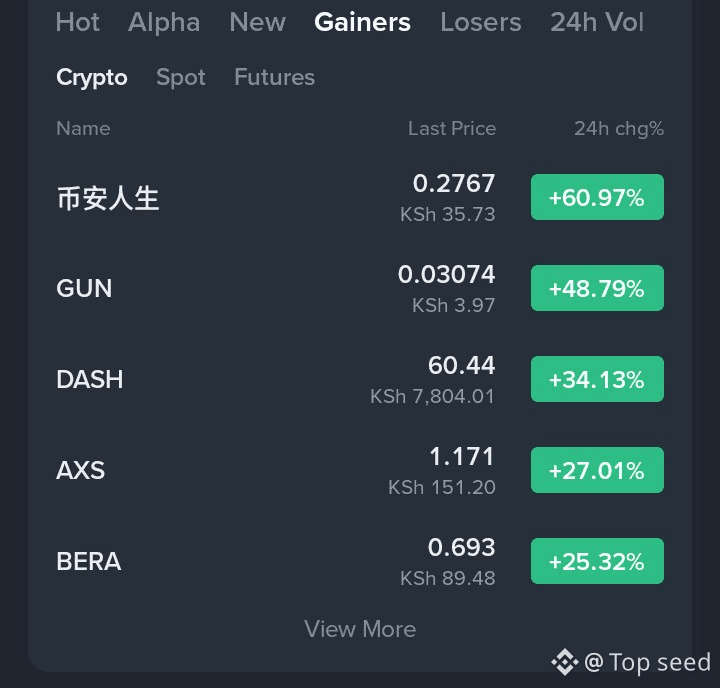Sort by the 24h chg% column
The image size is (720, 688).
[x=618, y=128]
